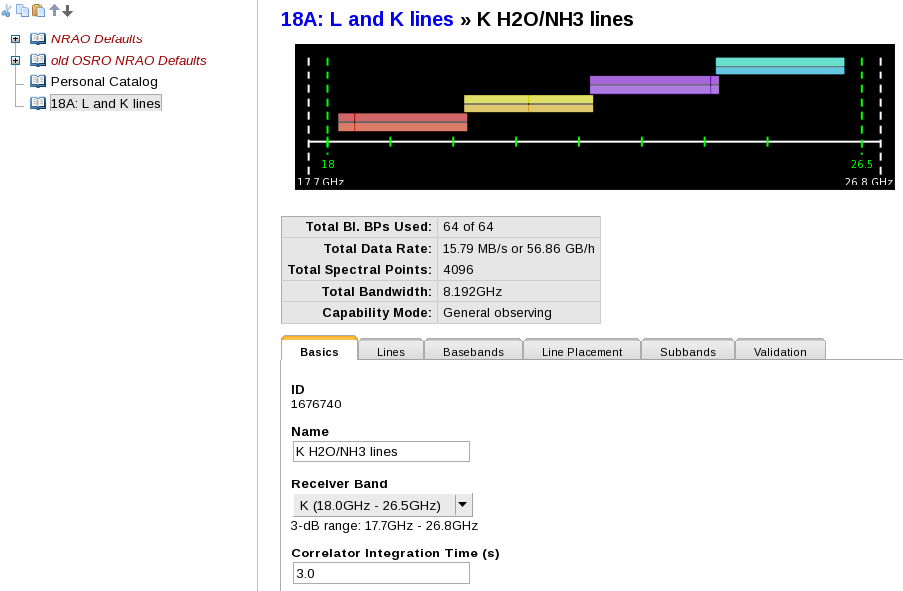
Task: Click the Copy icon in toolbar
Action: point(22,10)
